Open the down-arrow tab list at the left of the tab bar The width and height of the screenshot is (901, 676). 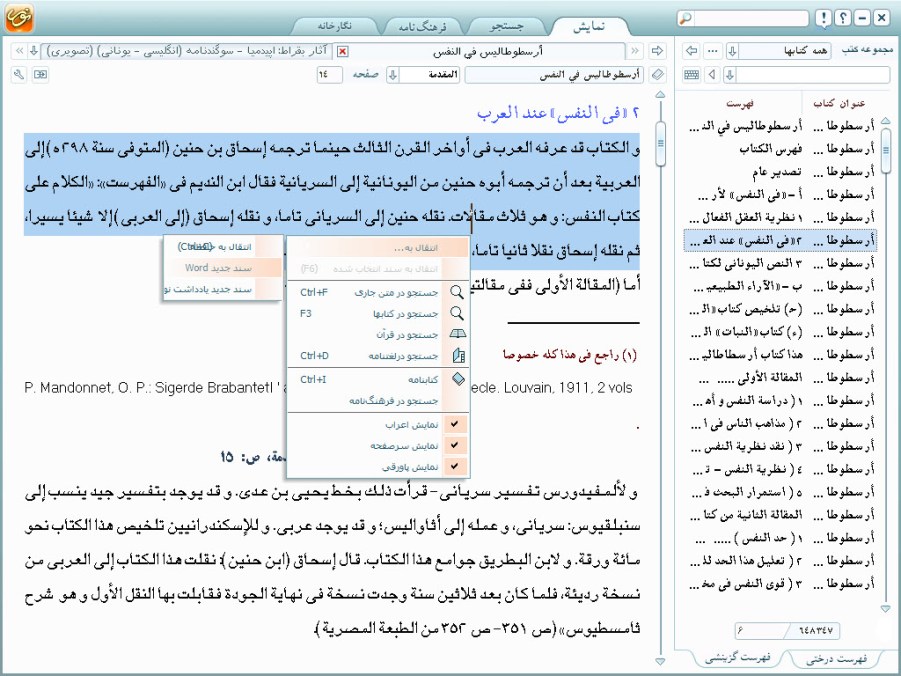[x=34, y=51]
